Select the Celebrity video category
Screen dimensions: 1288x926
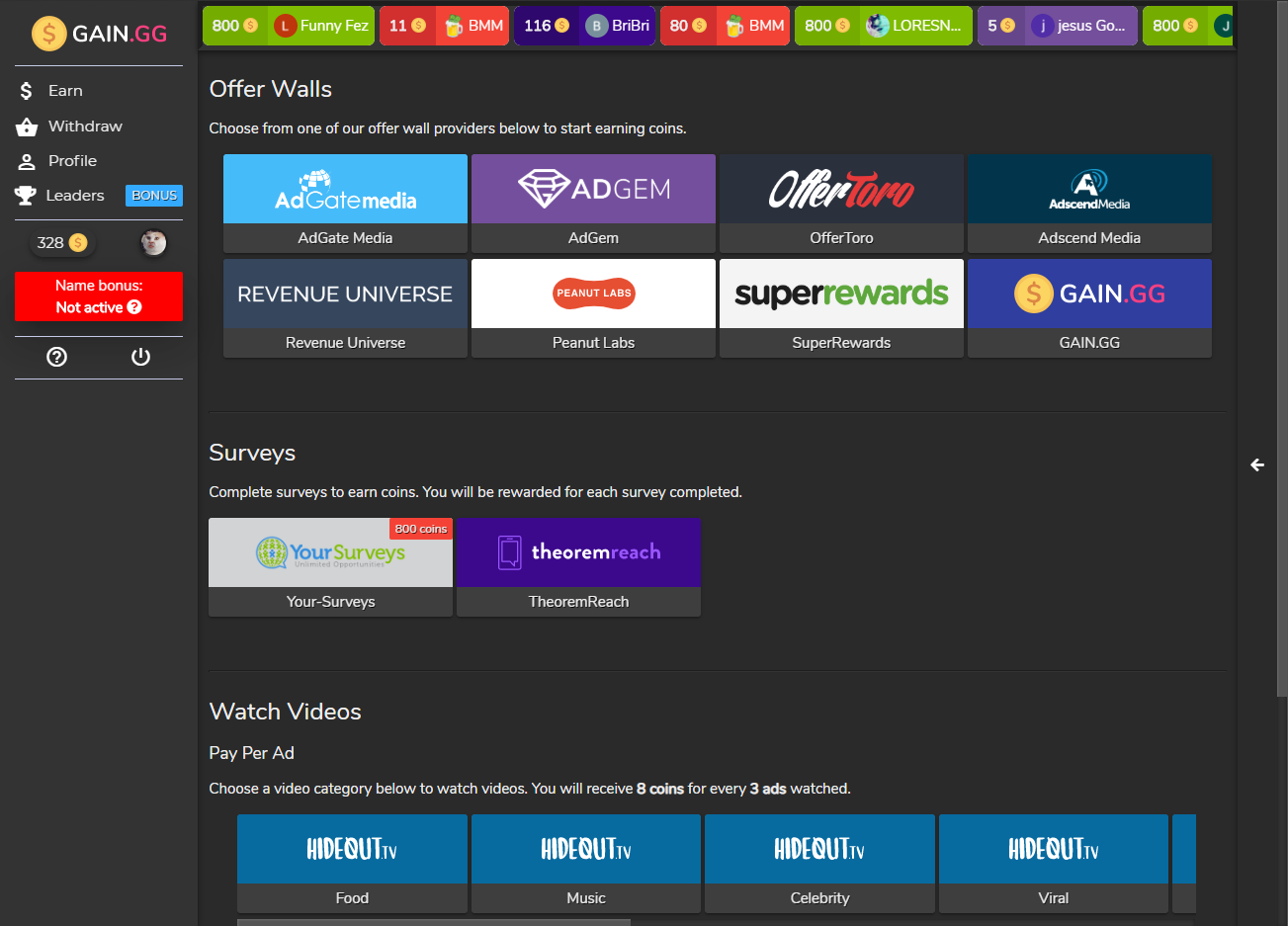tap(819, 863)
